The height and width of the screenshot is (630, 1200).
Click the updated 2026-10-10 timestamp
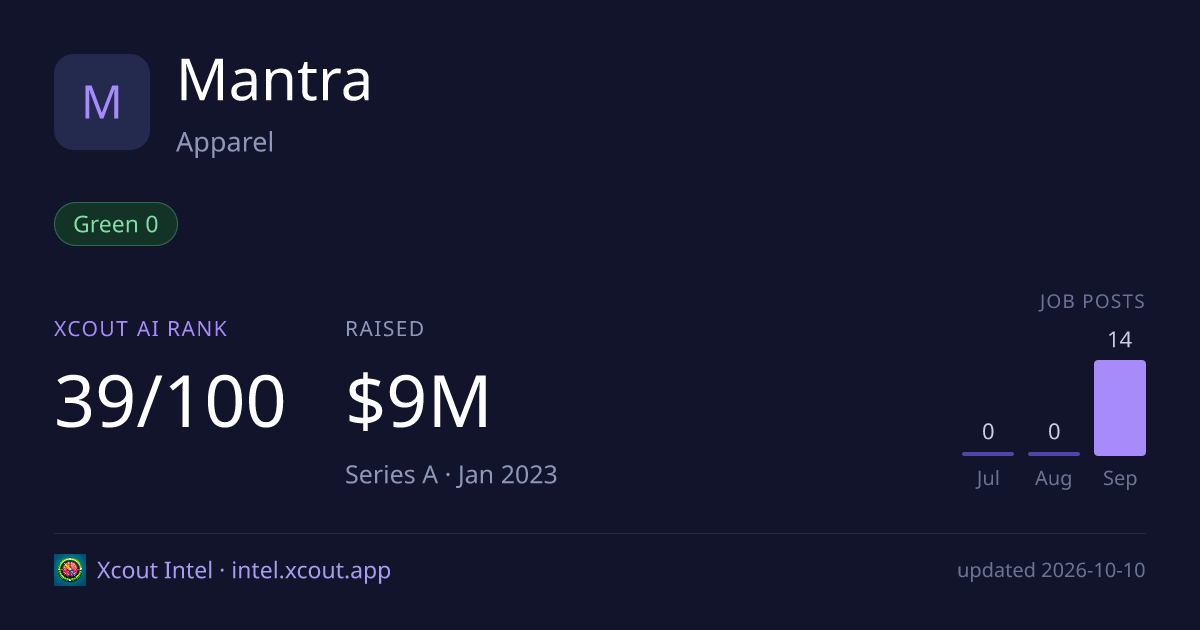(1051, 571)
